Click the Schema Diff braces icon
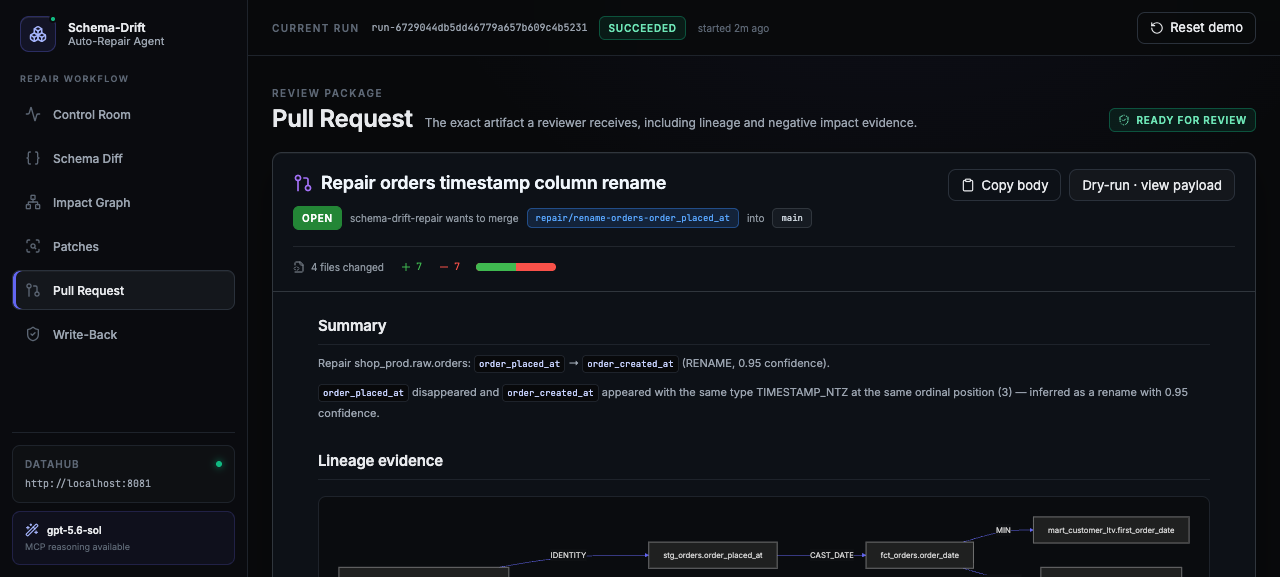This screenshot has height=577, width=1280. (33, 159)
